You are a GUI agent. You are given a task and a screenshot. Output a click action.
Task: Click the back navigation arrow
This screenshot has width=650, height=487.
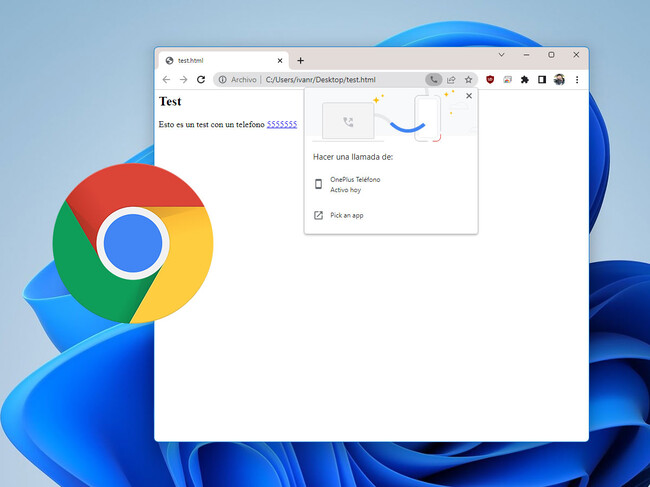click(166, 80)
